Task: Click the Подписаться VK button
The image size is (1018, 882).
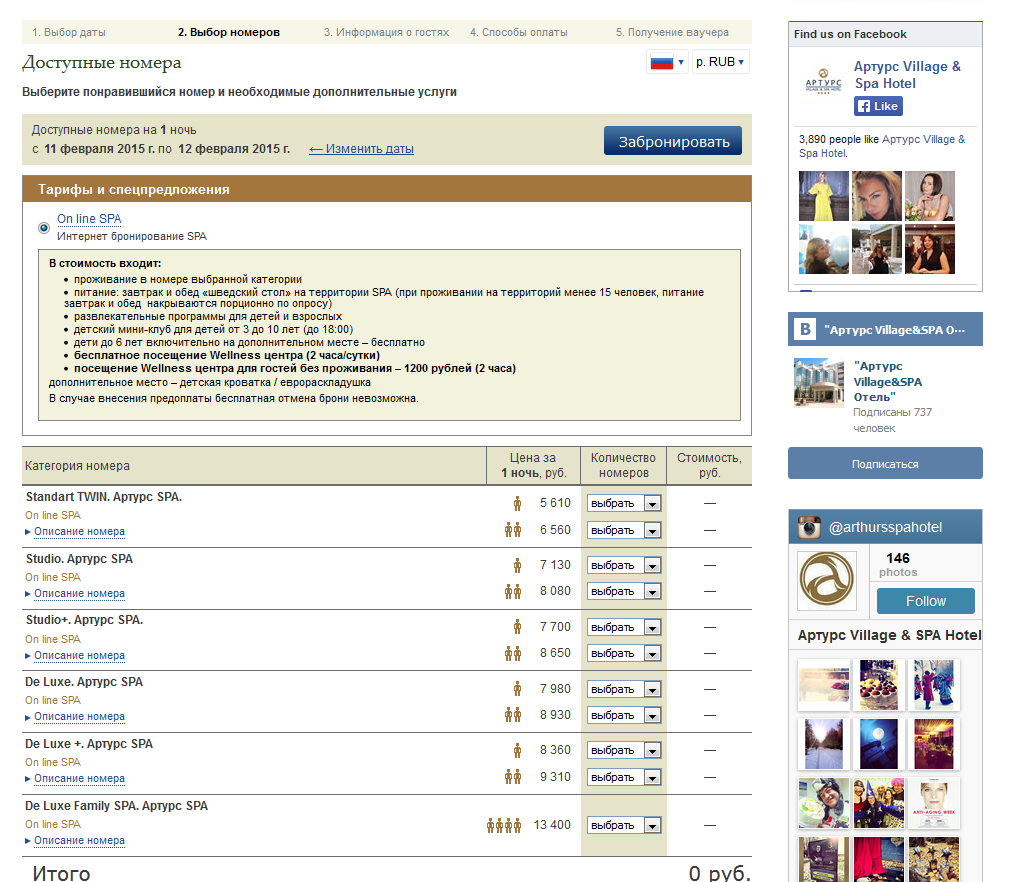Action: [885, 463]
